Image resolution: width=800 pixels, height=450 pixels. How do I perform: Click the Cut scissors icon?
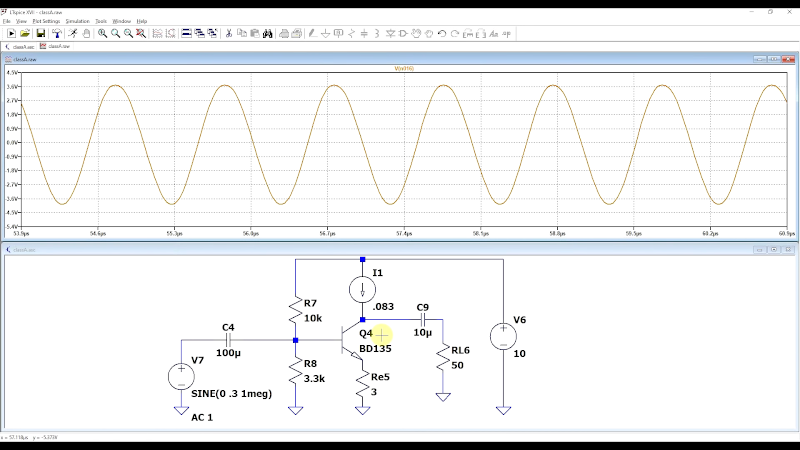pos(229,33)
